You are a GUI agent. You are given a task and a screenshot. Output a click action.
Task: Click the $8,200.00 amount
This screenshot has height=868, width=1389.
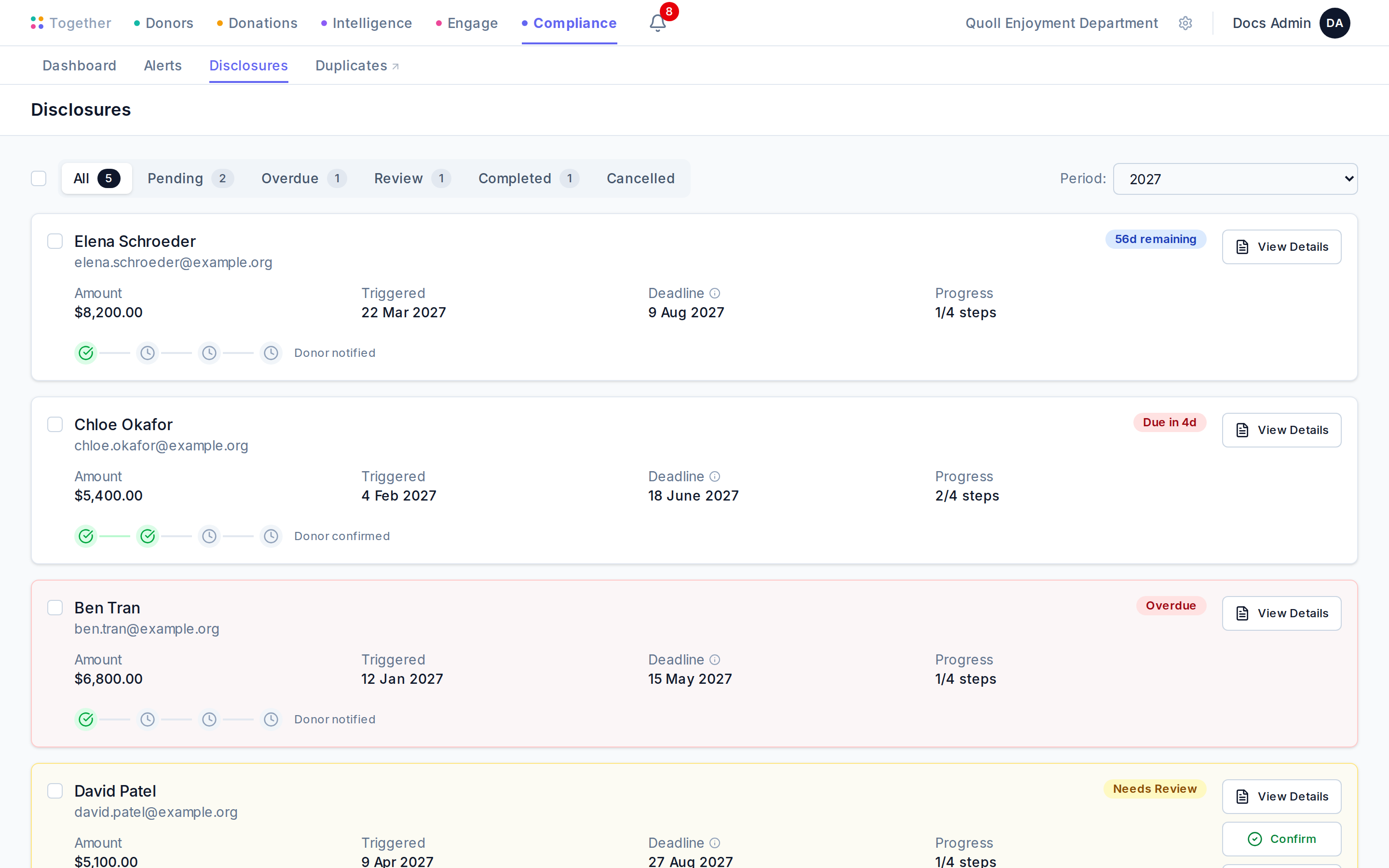click(x=109, y=312)
